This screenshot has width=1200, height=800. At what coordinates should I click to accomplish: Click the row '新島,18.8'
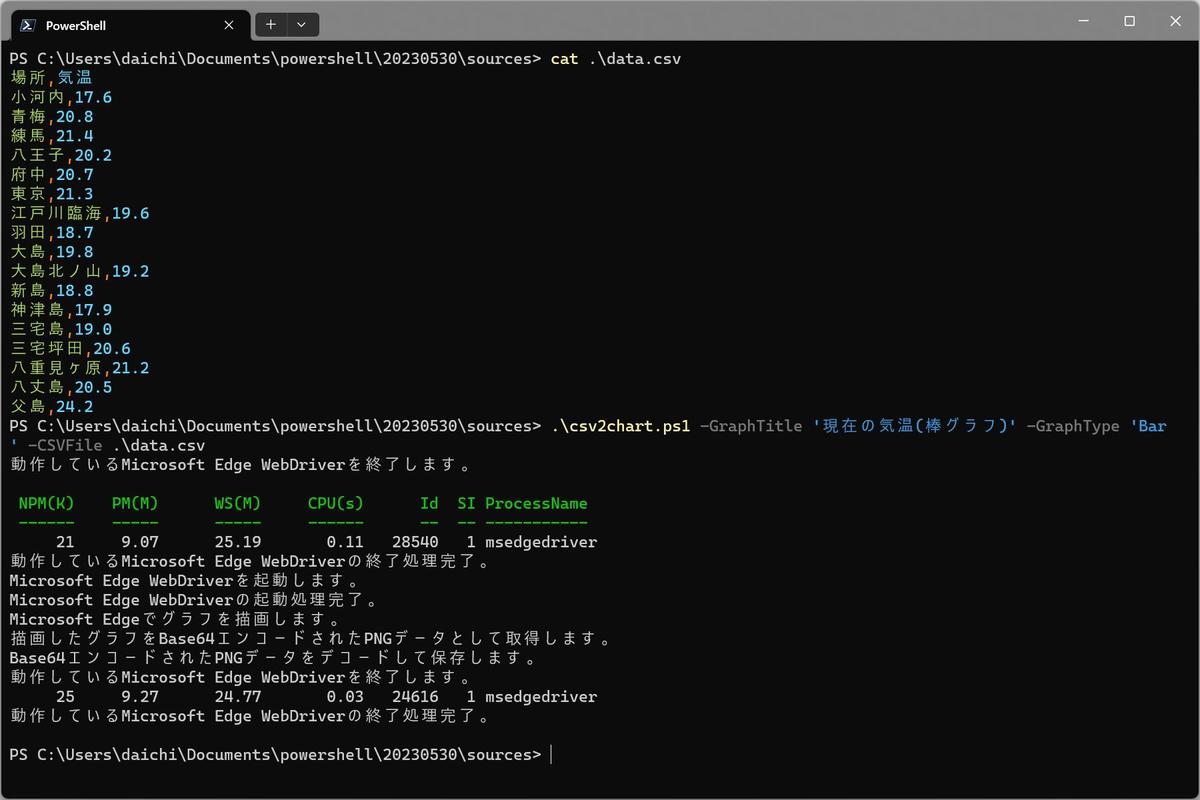(x=52, y=290)
